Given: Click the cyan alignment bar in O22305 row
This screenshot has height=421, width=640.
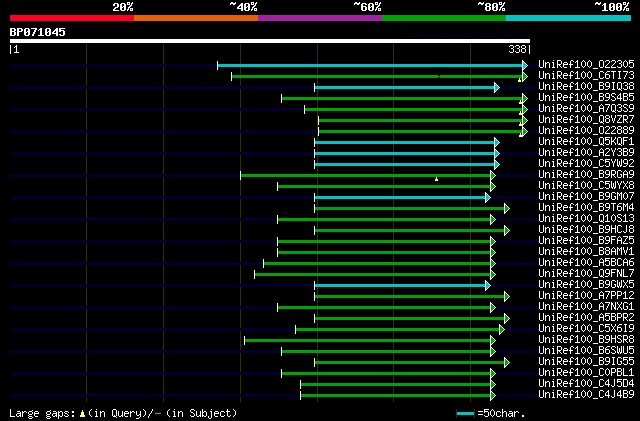Looking at the screenshot, I should 371,65.
